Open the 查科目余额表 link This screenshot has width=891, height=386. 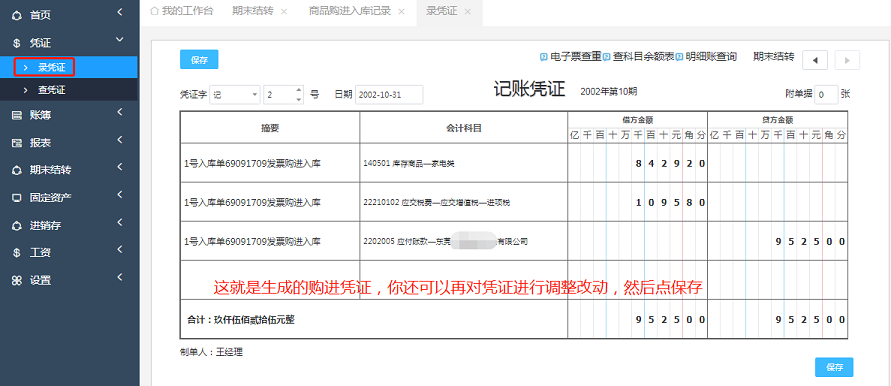click(643, 57)
